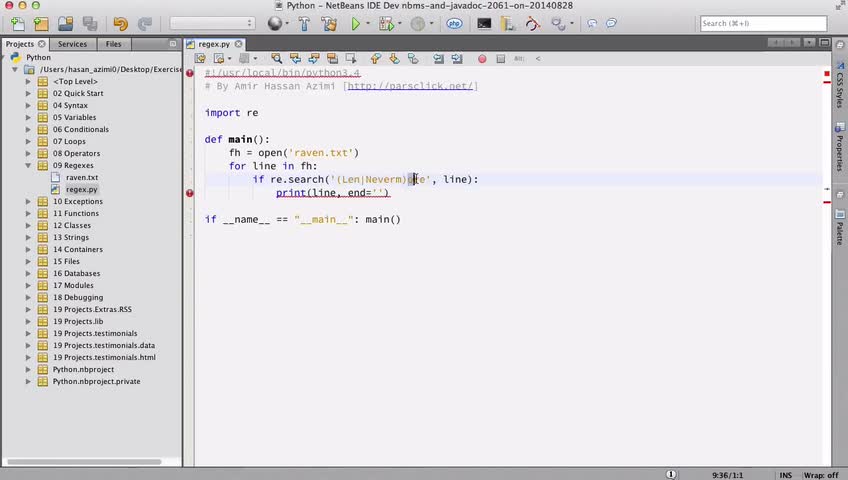Image resolution: width=848 pixels, height=480 pixels.
Task: Open the CSS Styles side panel
Action: 840,84
